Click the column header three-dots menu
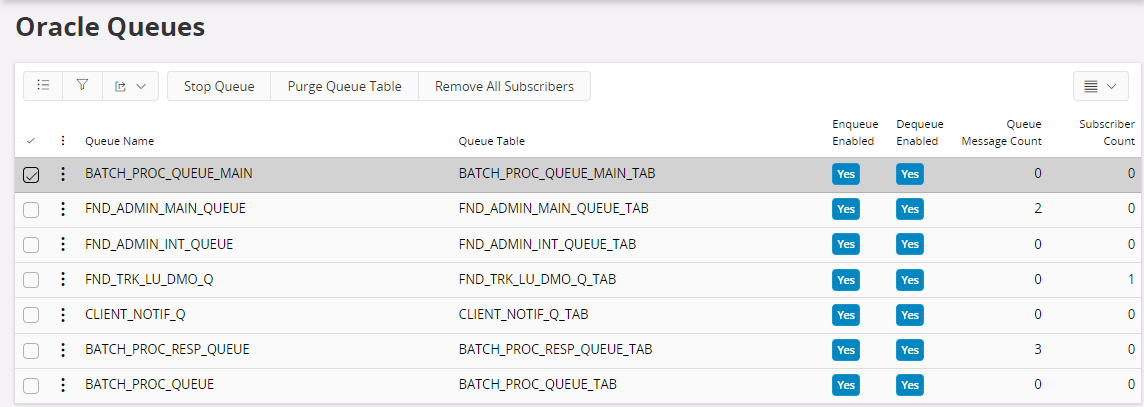 pos(63,141)
